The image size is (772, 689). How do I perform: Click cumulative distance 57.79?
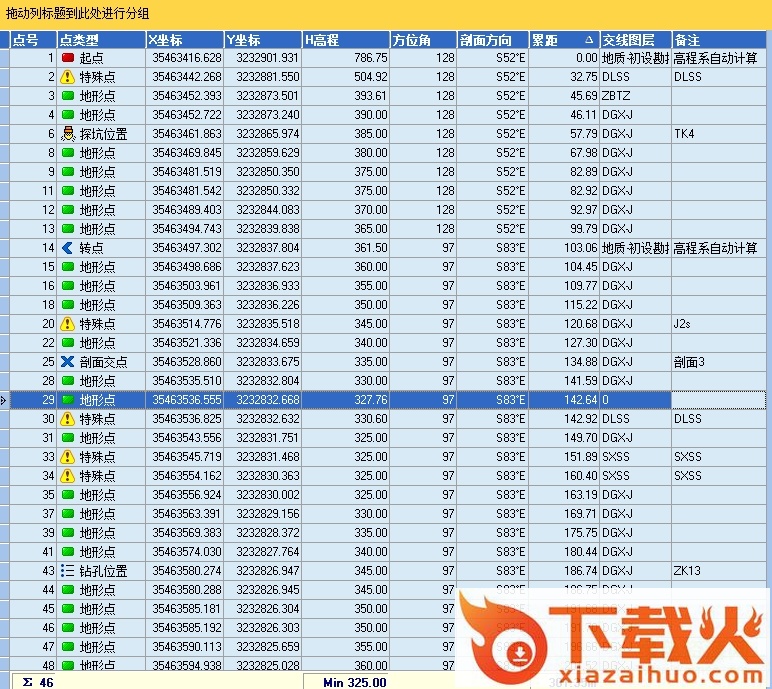(x=564, y=133)
